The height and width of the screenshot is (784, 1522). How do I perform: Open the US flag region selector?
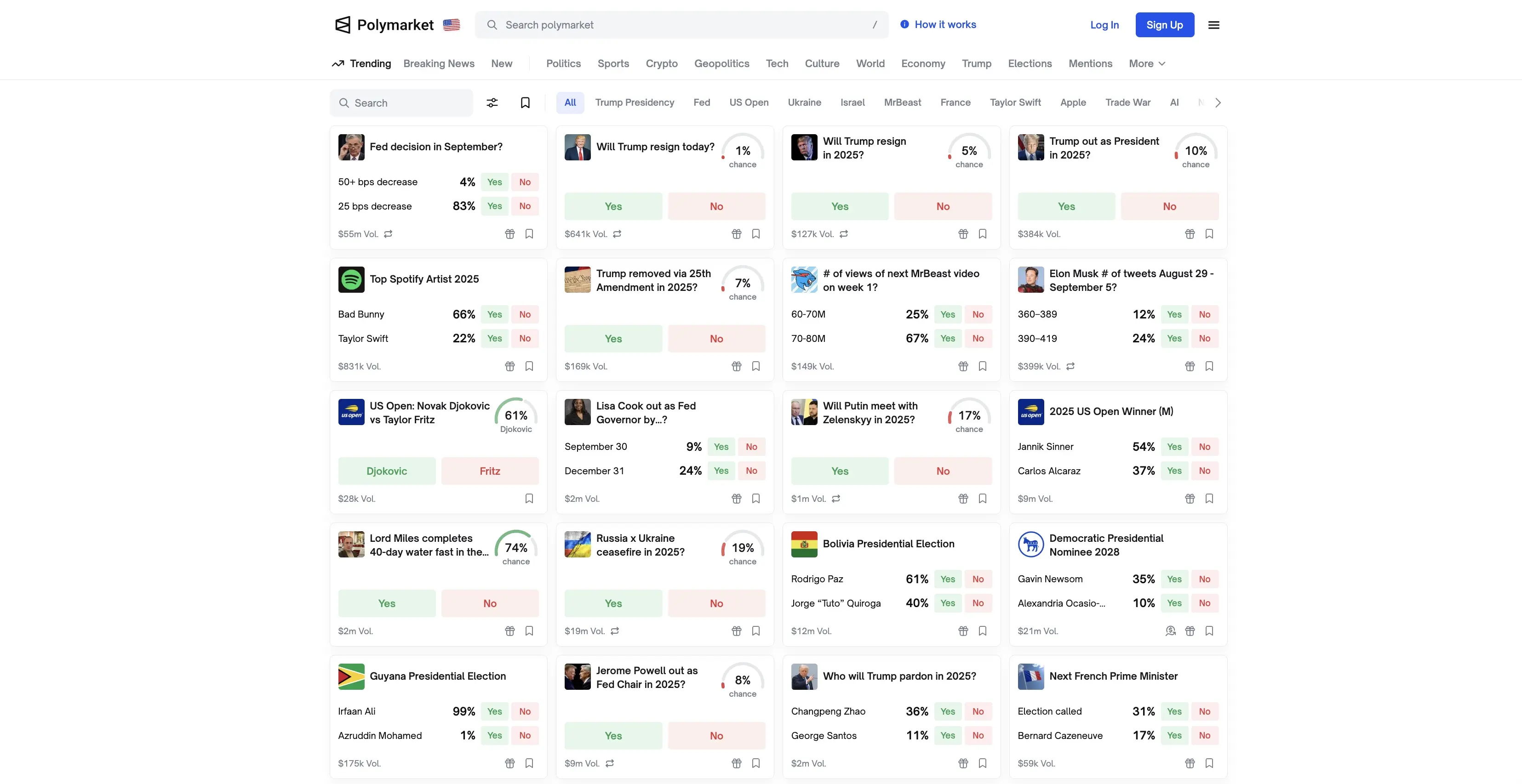(x=452, y=25)
